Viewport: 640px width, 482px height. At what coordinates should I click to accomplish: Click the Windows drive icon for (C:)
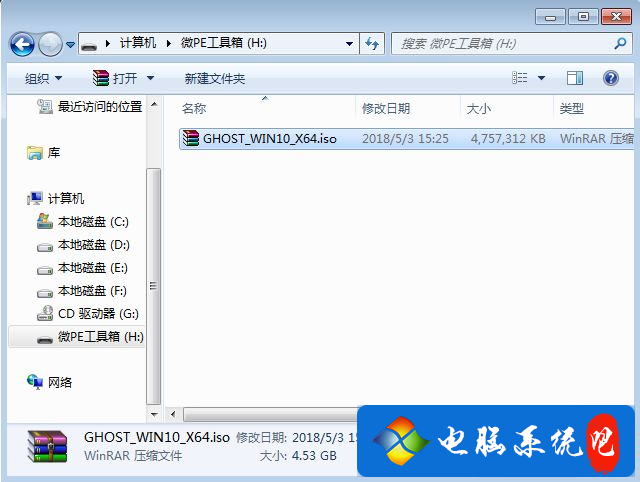(x=44, y=221)
